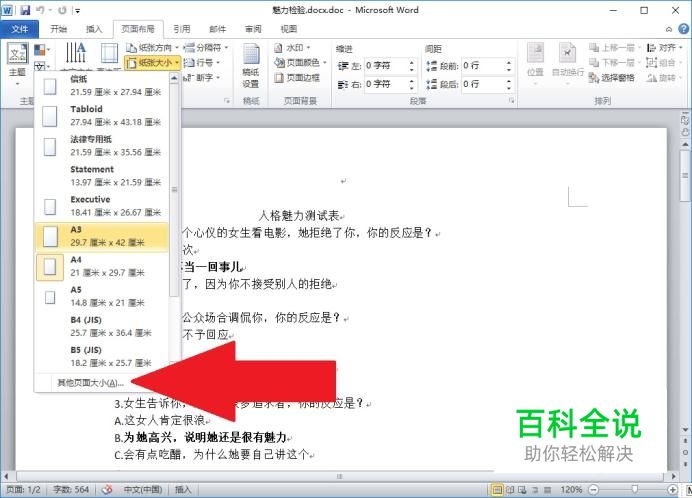Screen dimensions: 692x498
Task: Open the File (文件) tab
Action: tap(19, 29)
